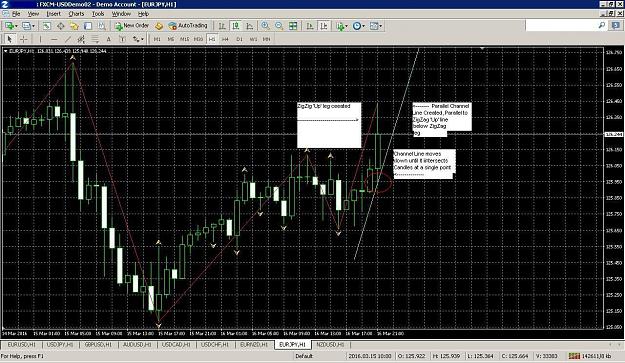Select the Vertical Line tool
625x363 pixels.
click(40, 39)
